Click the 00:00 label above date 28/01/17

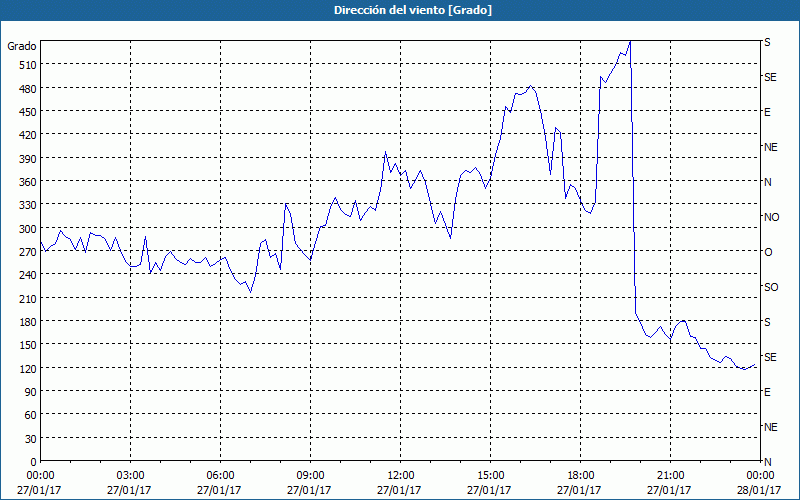[x=760, y=475]
